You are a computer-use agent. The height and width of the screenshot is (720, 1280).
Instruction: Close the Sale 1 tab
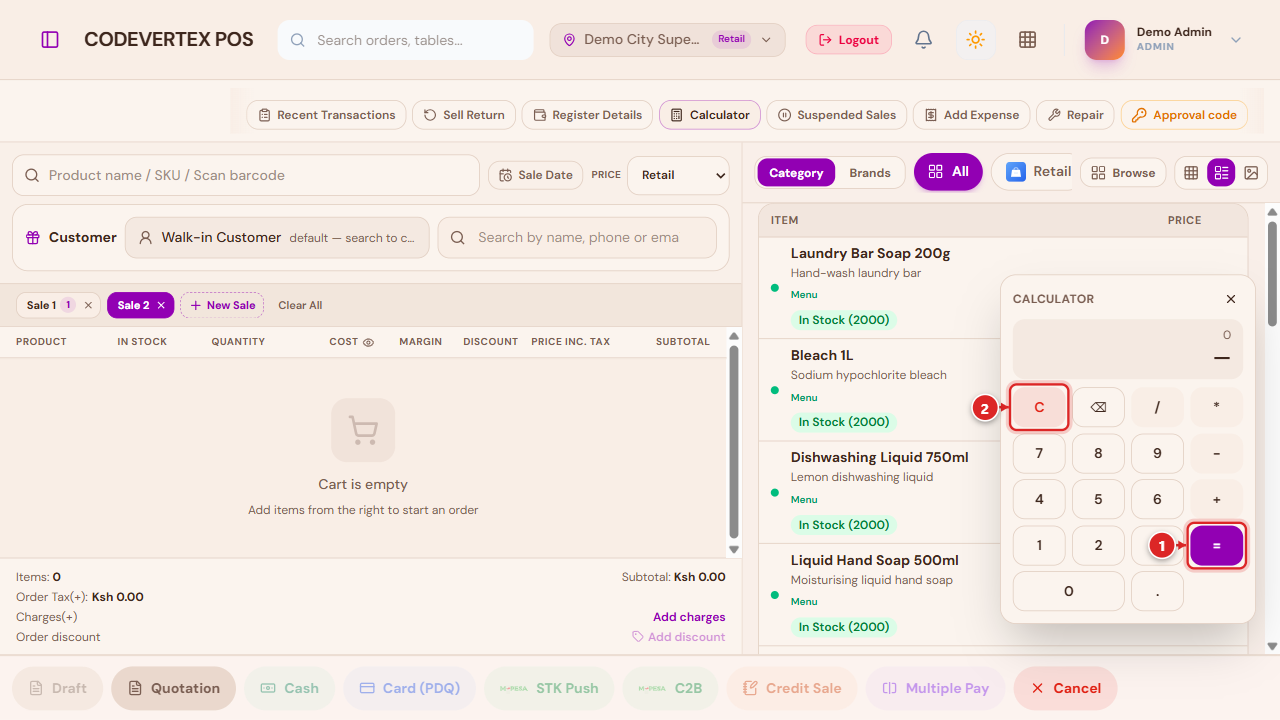click(88, 305)
